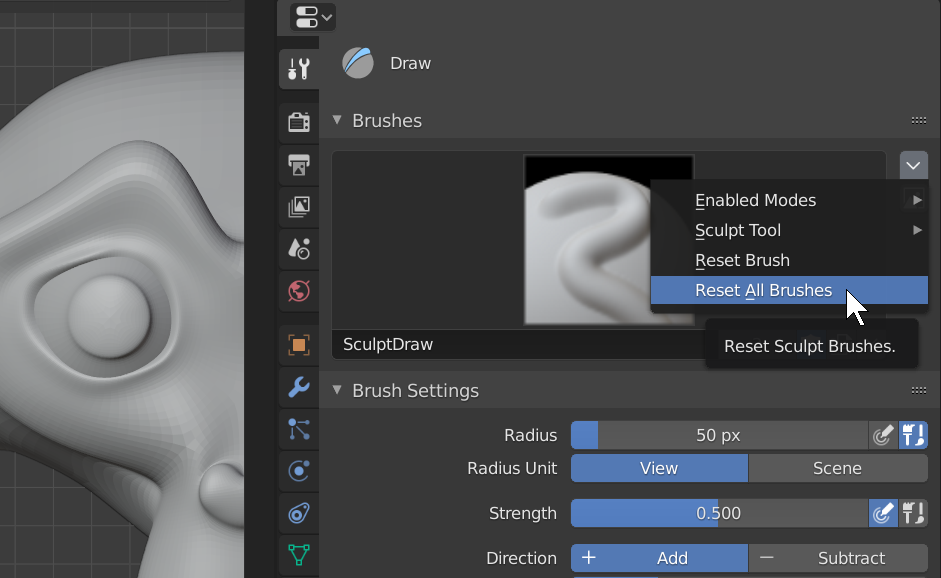The height and width of the screenshot is (578, 941).
Task: Click Reset Brush
Action: point(742,260)
